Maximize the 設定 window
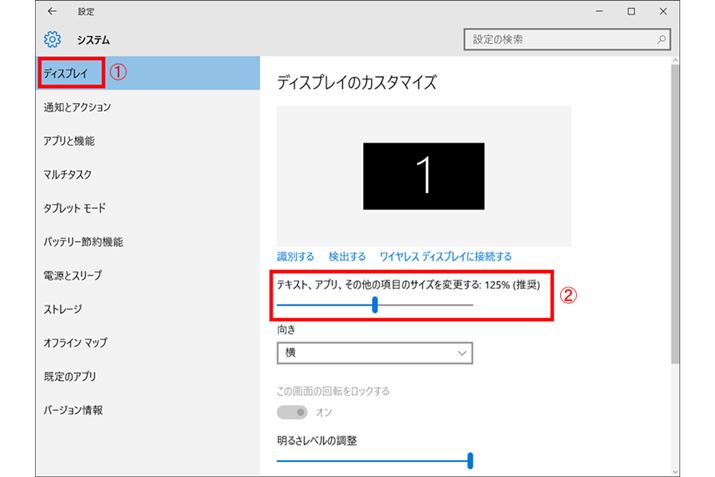 tap(631, 11)
